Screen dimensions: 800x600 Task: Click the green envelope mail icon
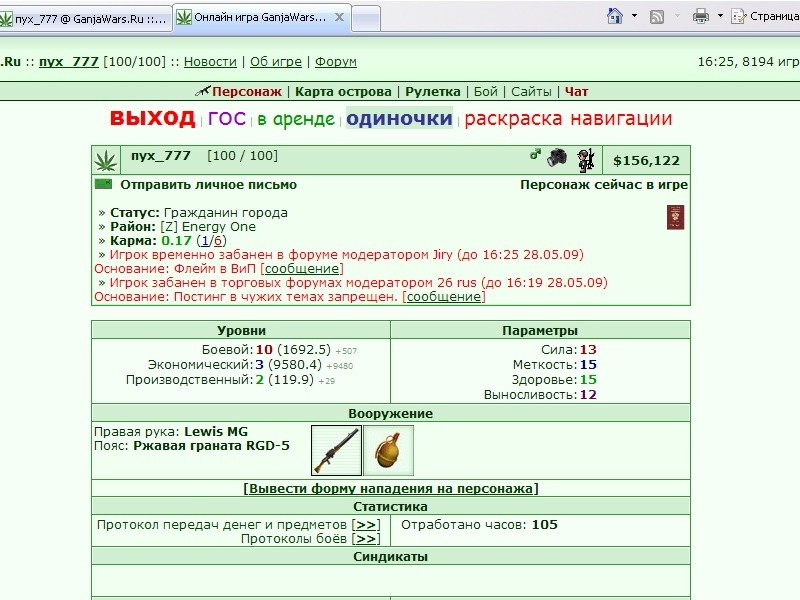point(103,184)
